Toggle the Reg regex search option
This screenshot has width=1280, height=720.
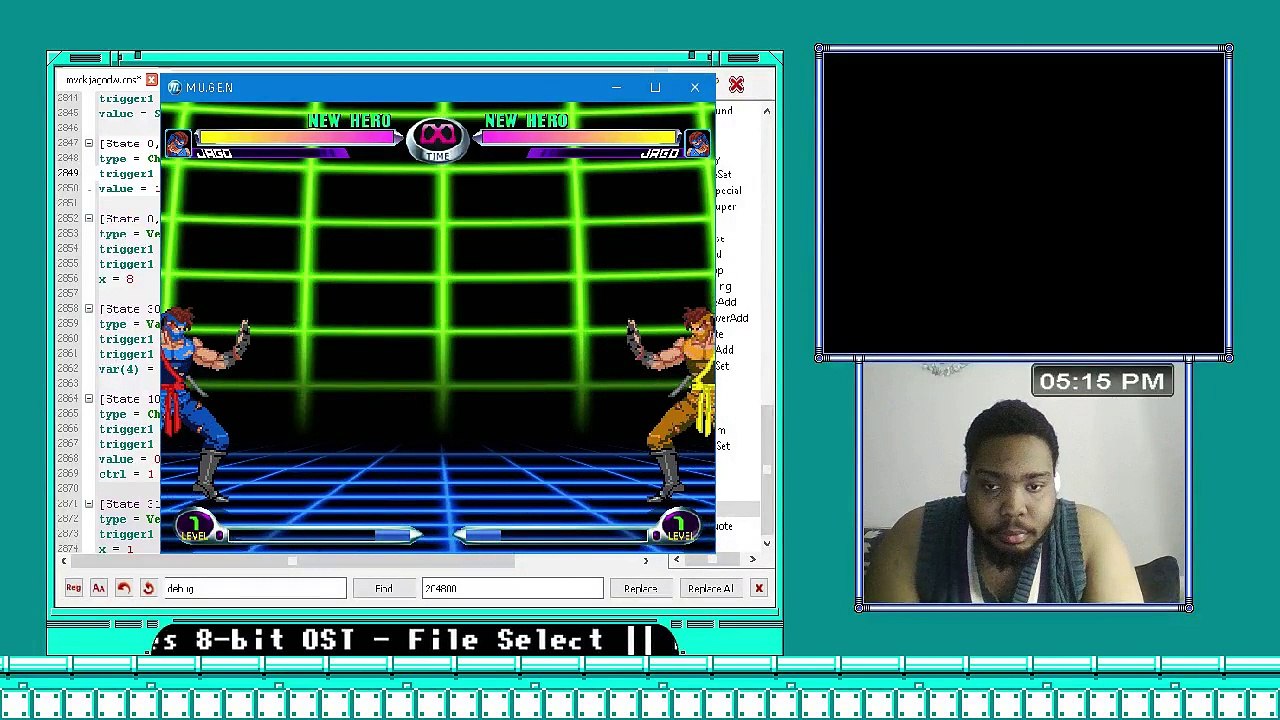[x=74, y=588]
